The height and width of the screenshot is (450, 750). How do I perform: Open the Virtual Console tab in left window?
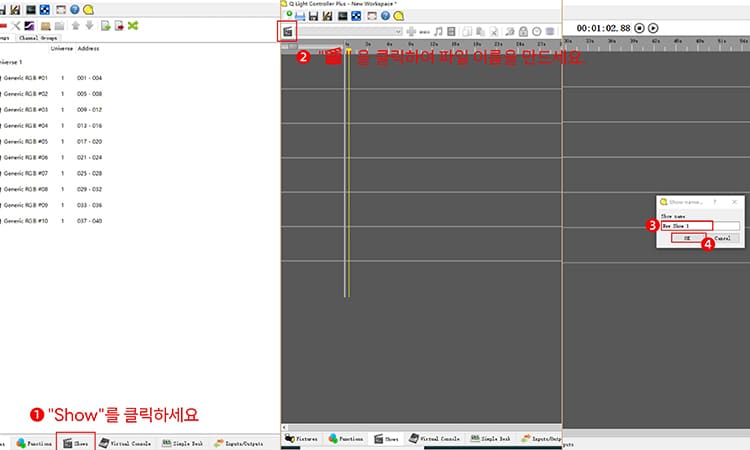pos(125,443)
